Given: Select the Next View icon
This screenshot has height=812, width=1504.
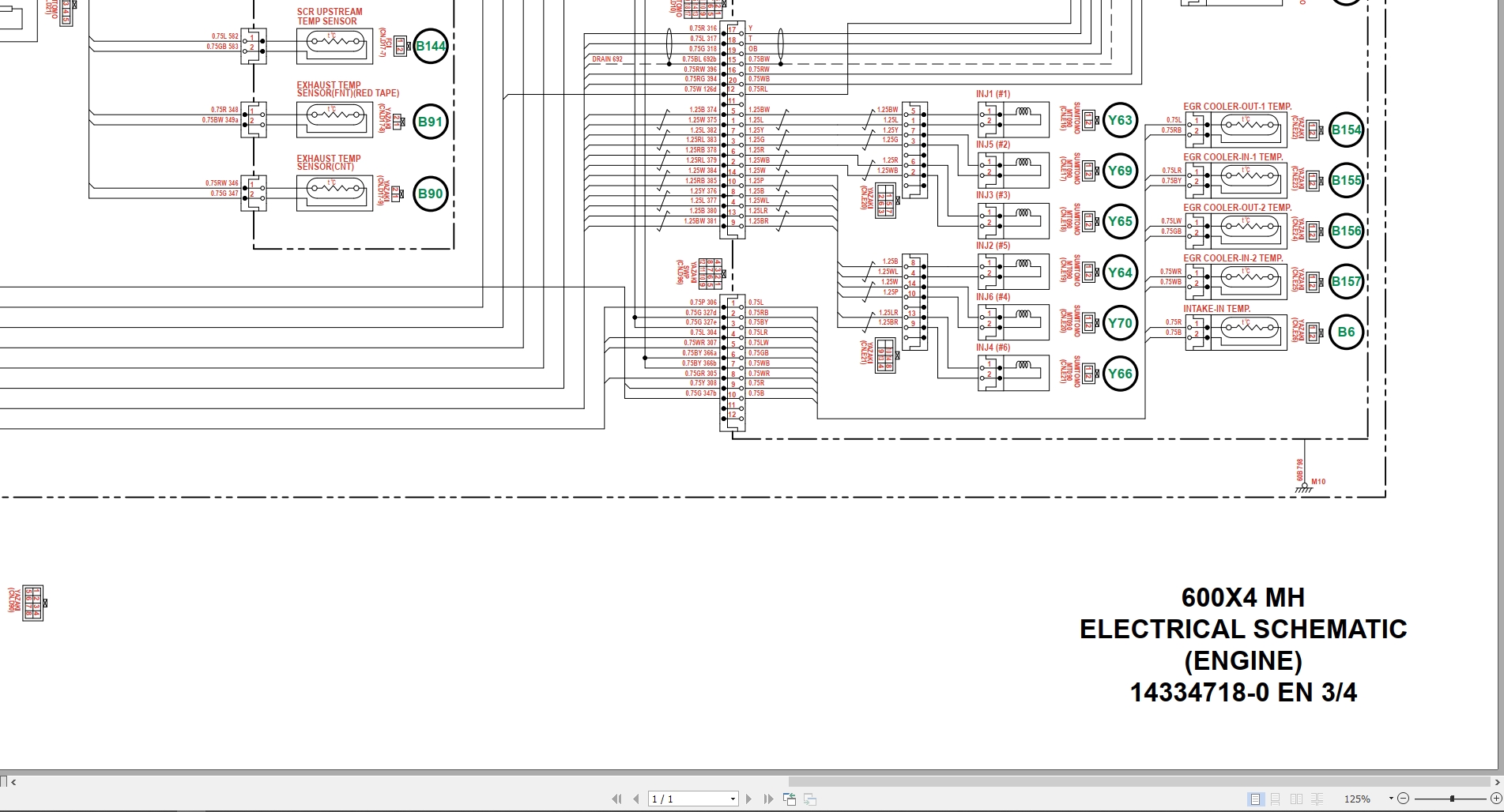Looking at the screenshot, I should tap(809, 799).
